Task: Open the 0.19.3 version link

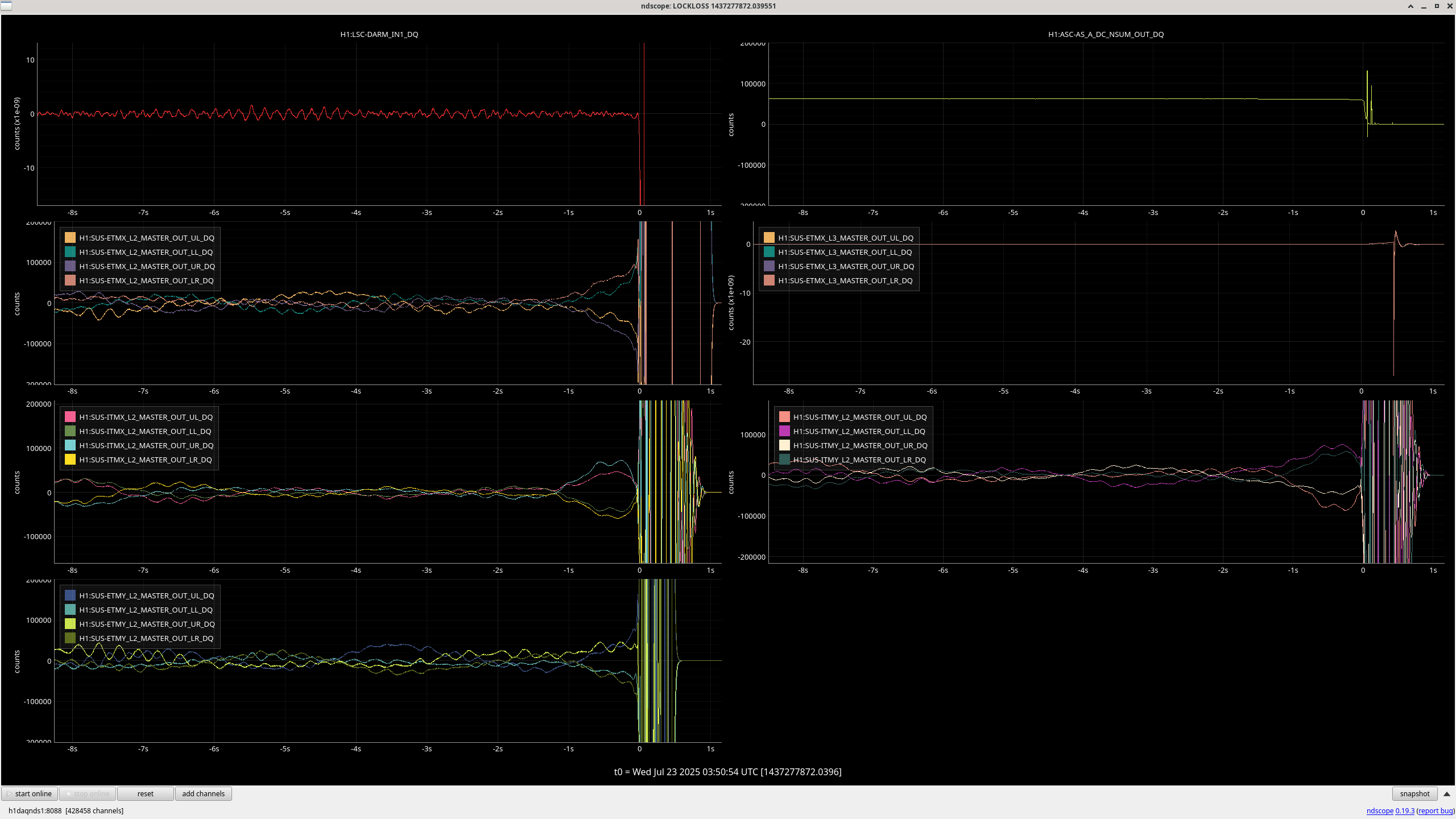Action: (1405, 810)
